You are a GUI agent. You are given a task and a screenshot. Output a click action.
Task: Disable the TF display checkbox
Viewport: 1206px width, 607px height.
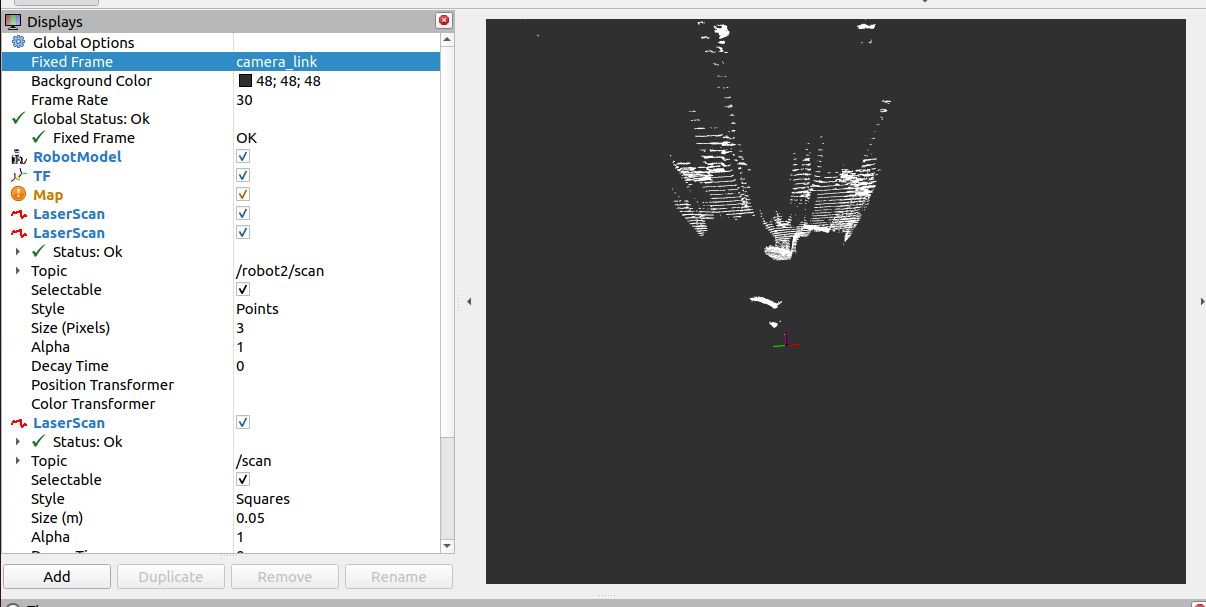pyautogui.click(x=243, y=176)
